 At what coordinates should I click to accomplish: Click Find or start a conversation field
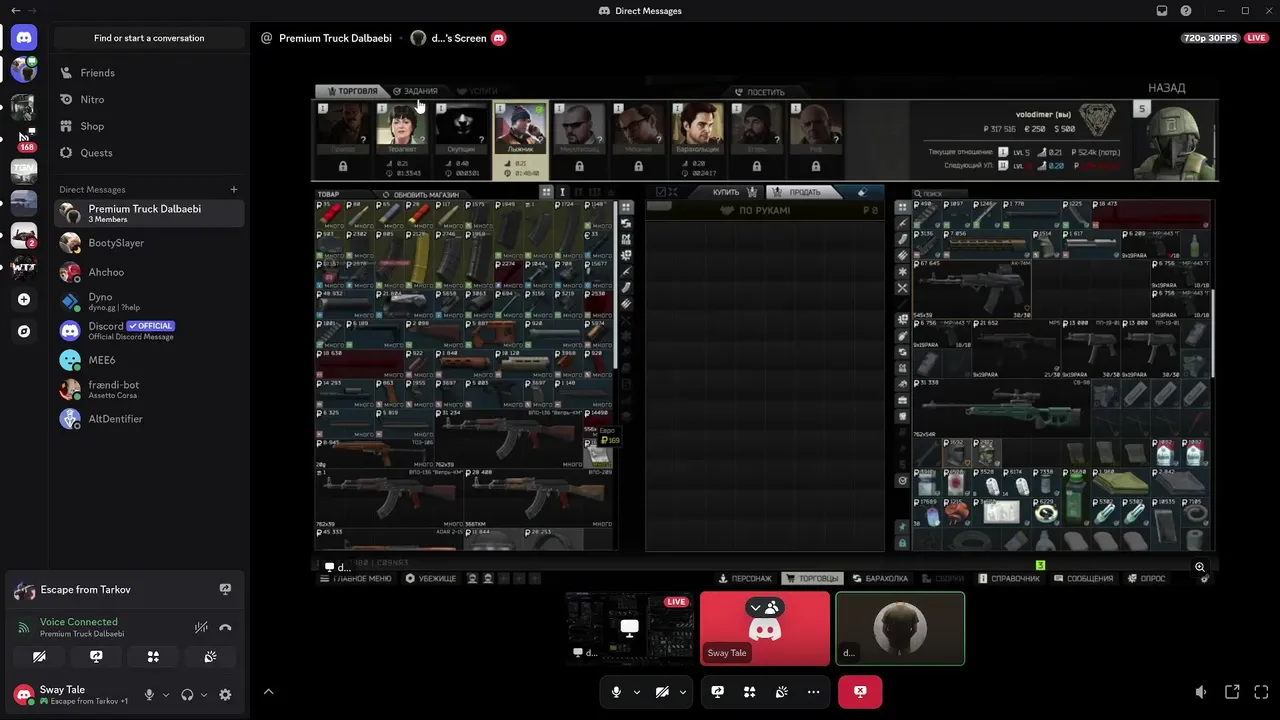coord(149,38)
